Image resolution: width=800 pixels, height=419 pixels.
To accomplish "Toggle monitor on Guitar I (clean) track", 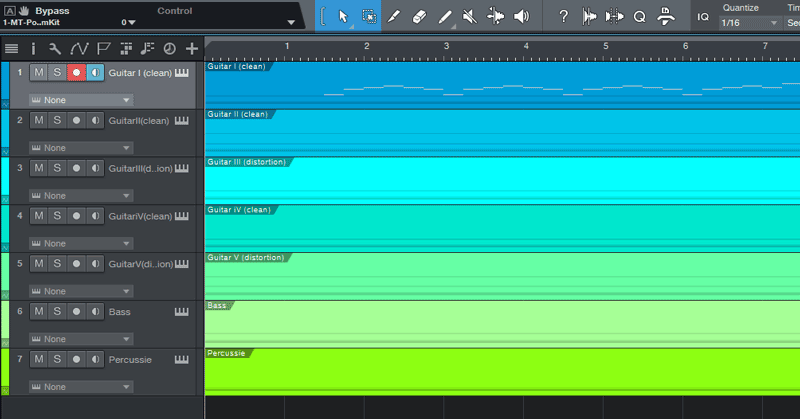I will [x=95, y=72].
